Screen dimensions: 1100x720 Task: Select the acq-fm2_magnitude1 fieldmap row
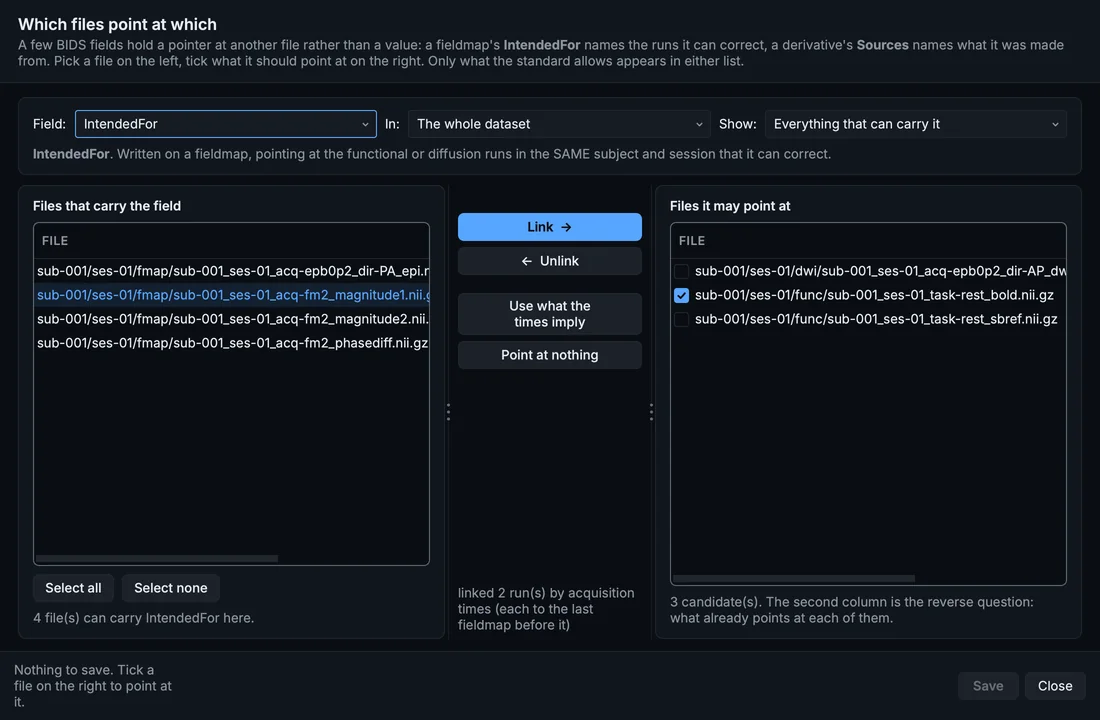coord(232,295)
